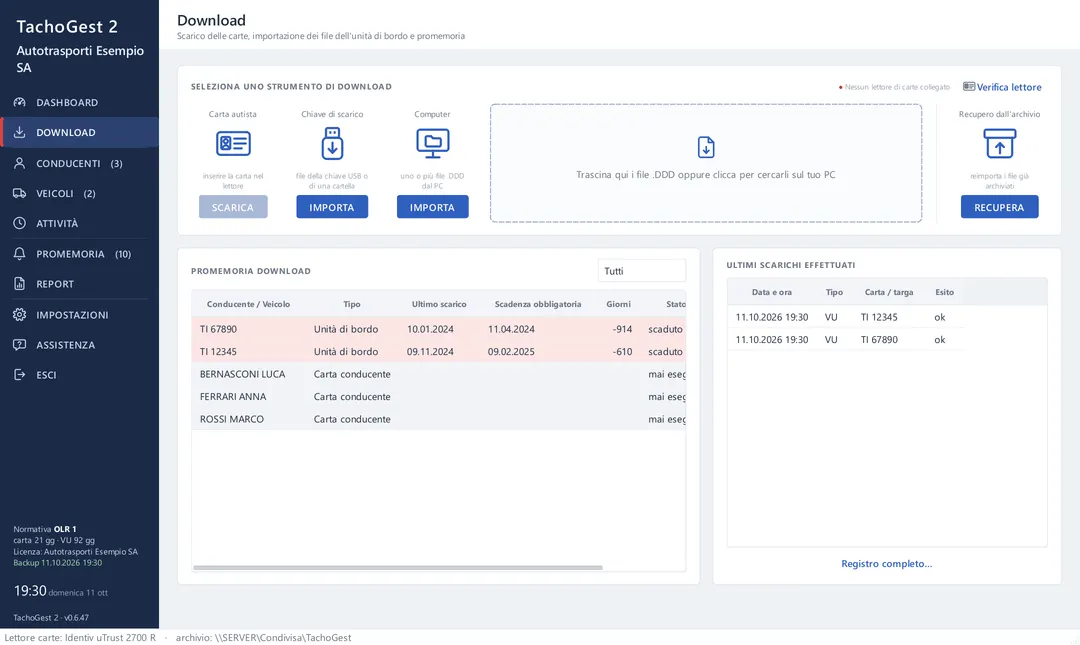Click the Impostazioni gear icon
This screenshot has height=645, width=1080.
pyautogui.click(x=19, y=315)
